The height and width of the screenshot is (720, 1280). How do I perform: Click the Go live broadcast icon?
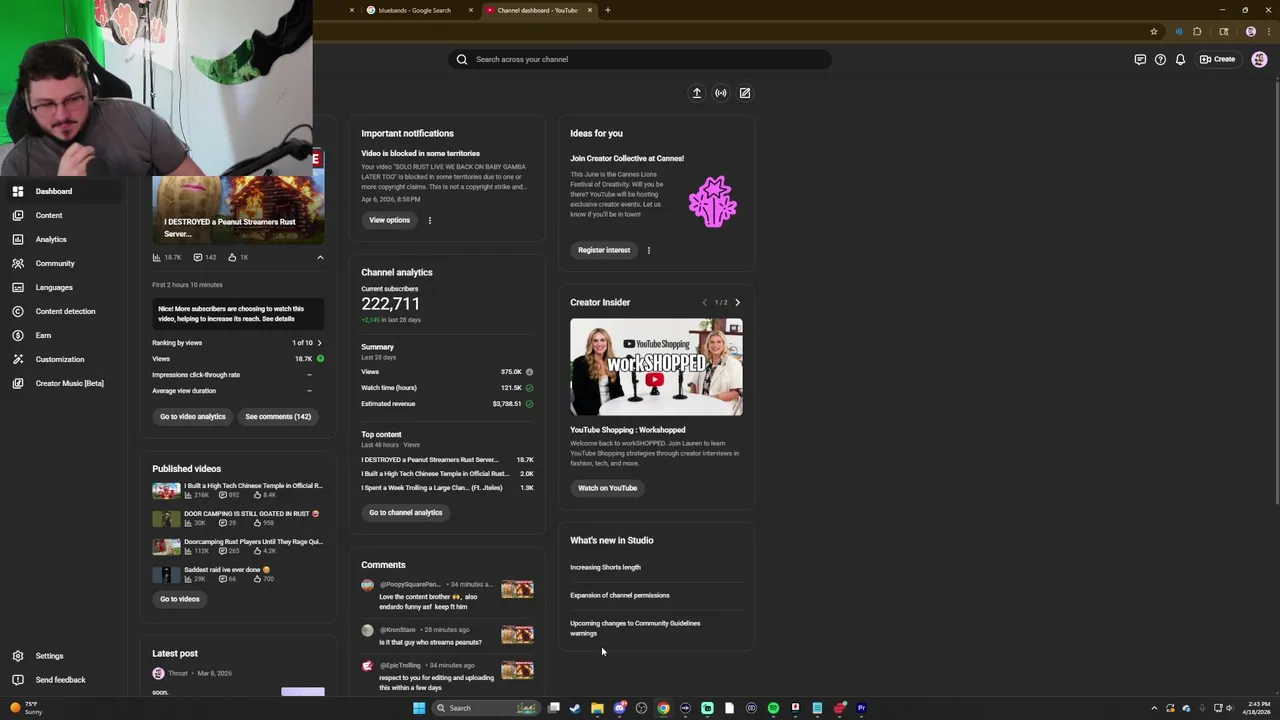click(x=721, y=93)
